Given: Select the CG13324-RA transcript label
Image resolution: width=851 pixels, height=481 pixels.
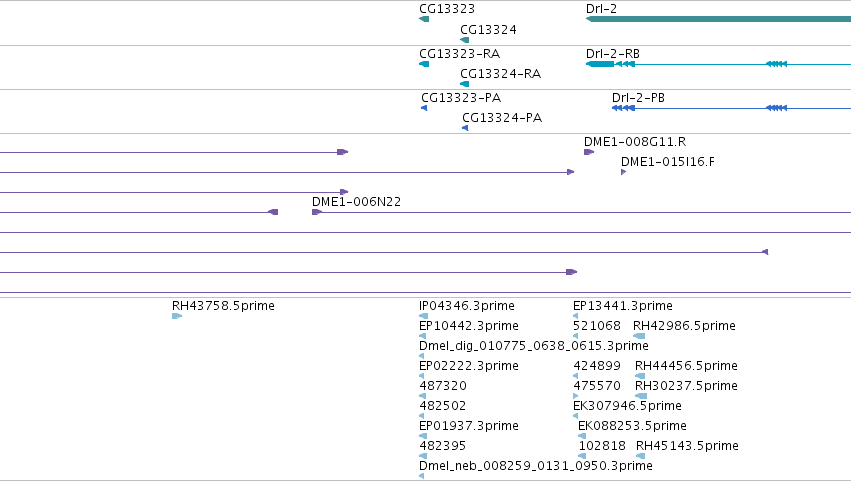Looking at the screenshot, I should tap(500, 74).
